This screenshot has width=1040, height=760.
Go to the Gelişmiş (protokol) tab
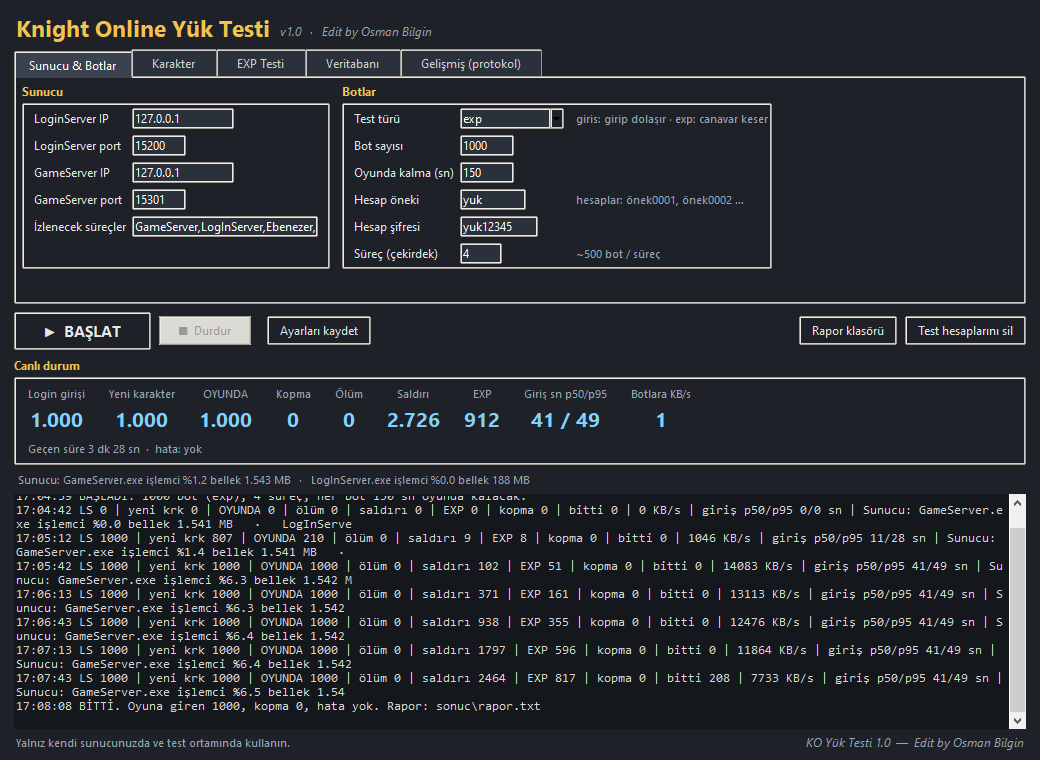(x=471, y=64)
